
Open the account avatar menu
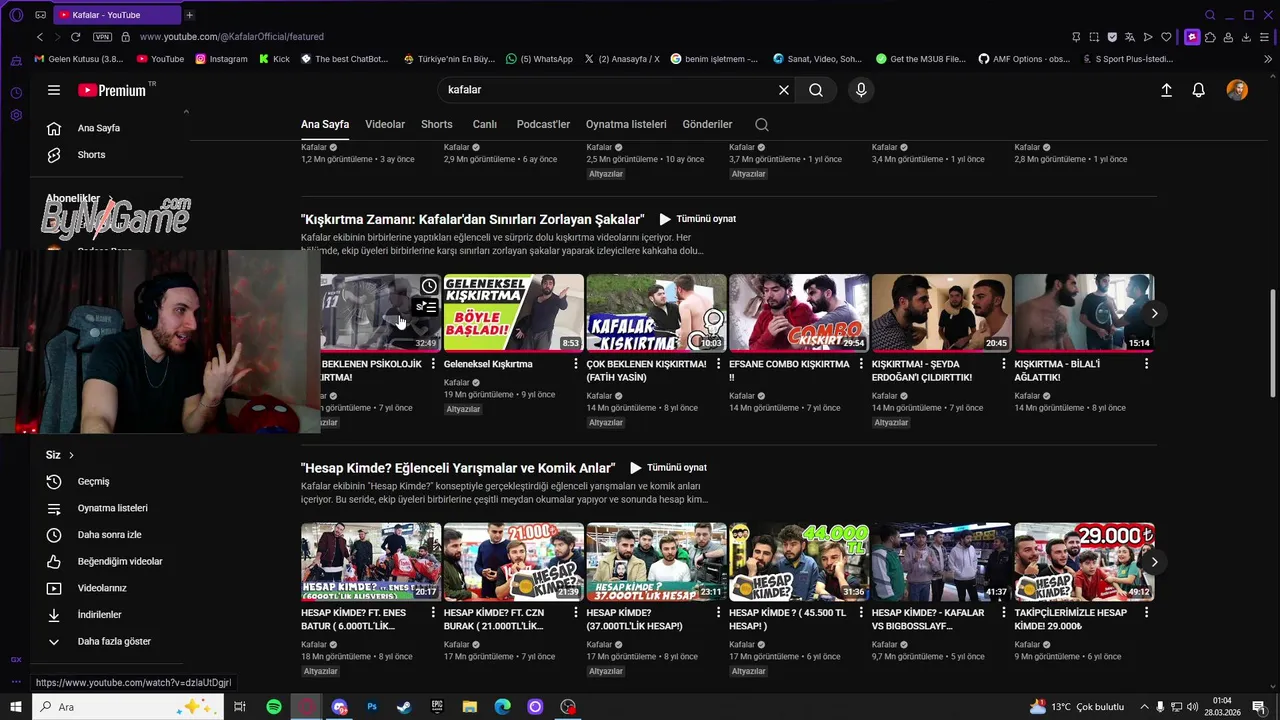coord(1237,90)
